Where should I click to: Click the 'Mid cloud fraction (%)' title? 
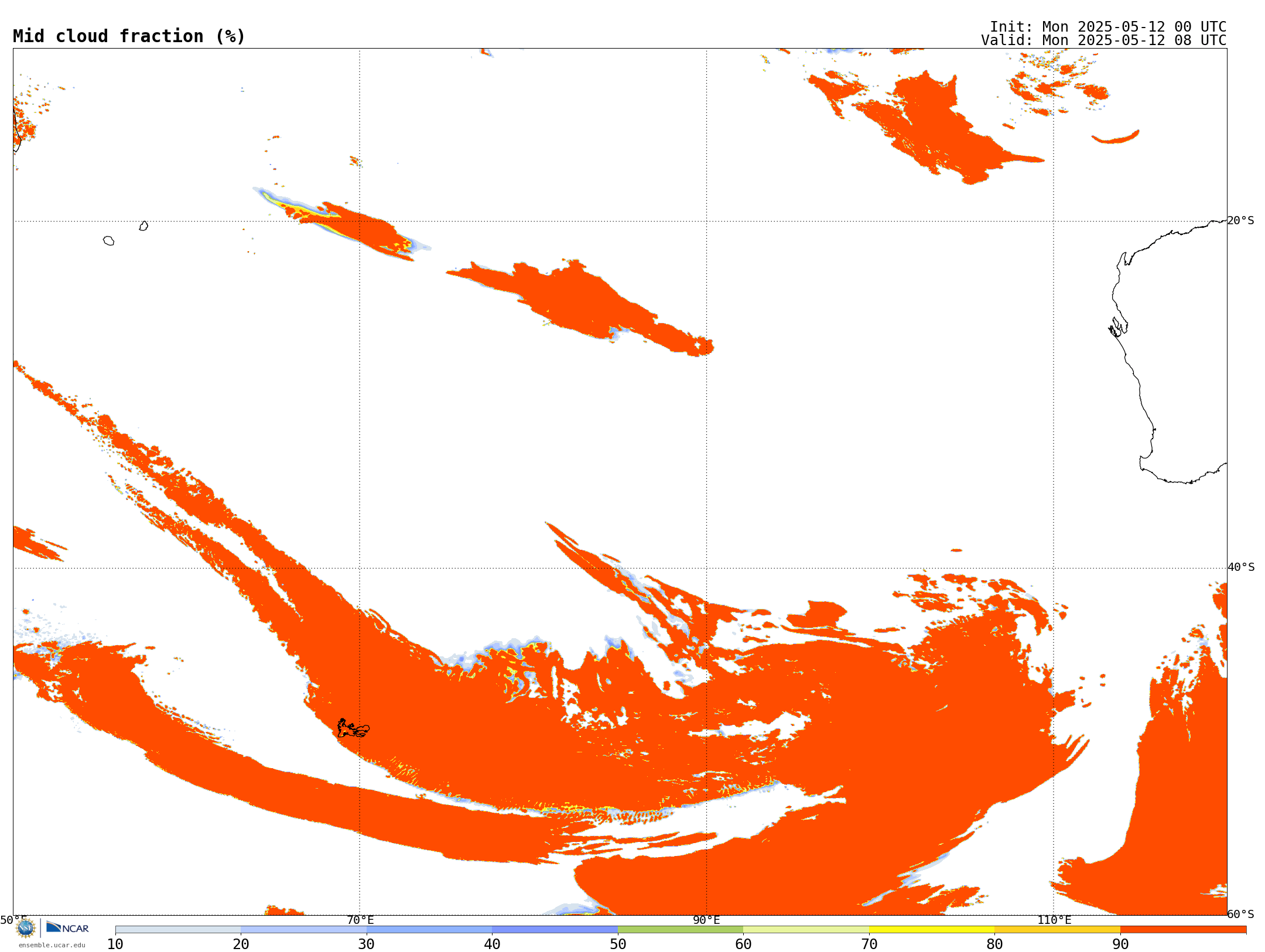pyautogui.click(x=129, y=36)
